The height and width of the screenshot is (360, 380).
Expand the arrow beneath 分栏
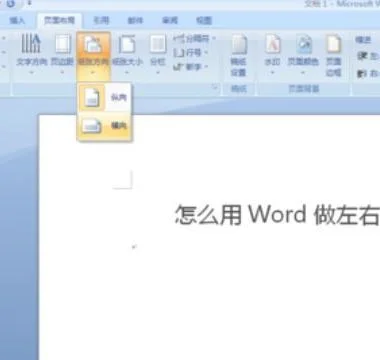158,72
